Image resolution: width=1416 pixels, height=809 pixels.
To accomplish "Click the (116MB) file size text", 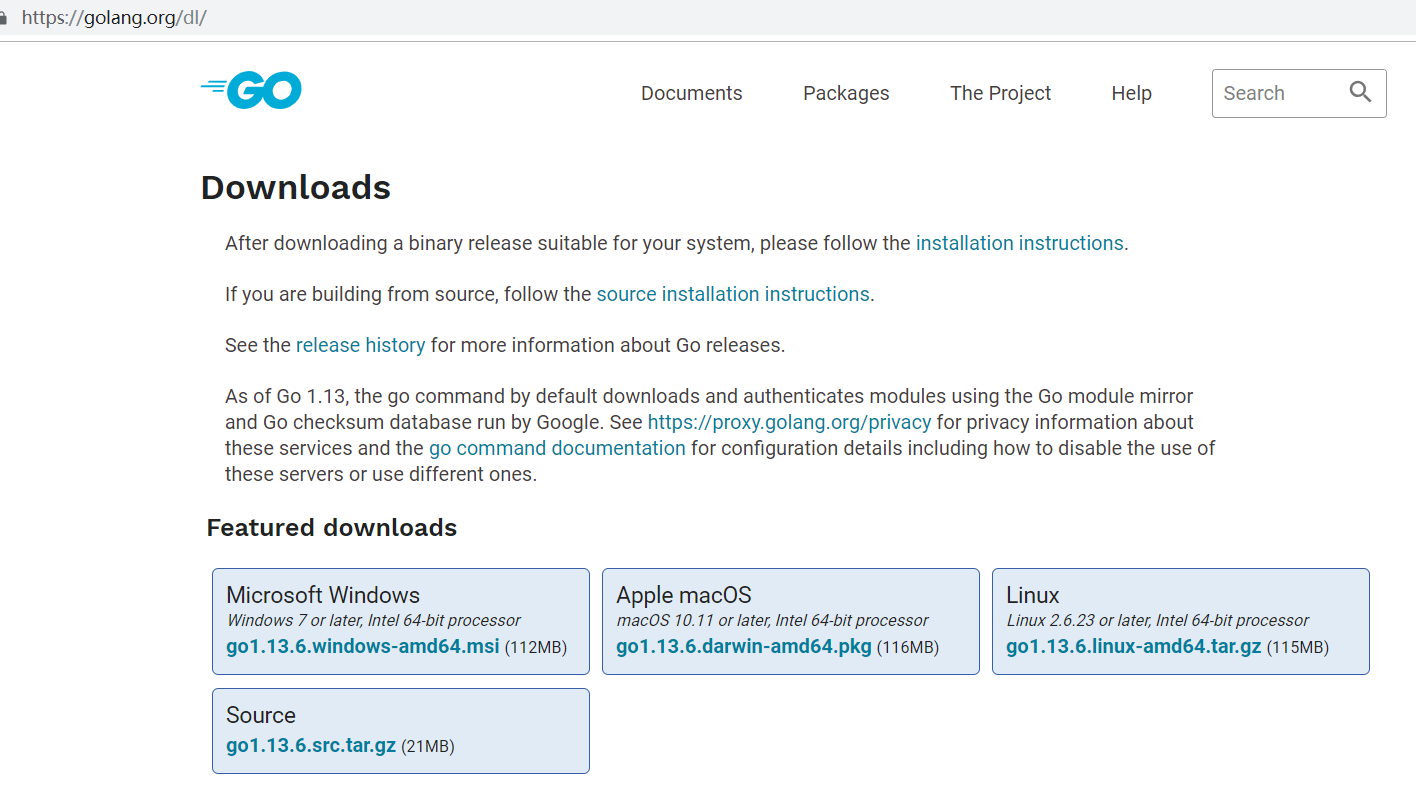I will pyautogui.click(x=908, y=648).
